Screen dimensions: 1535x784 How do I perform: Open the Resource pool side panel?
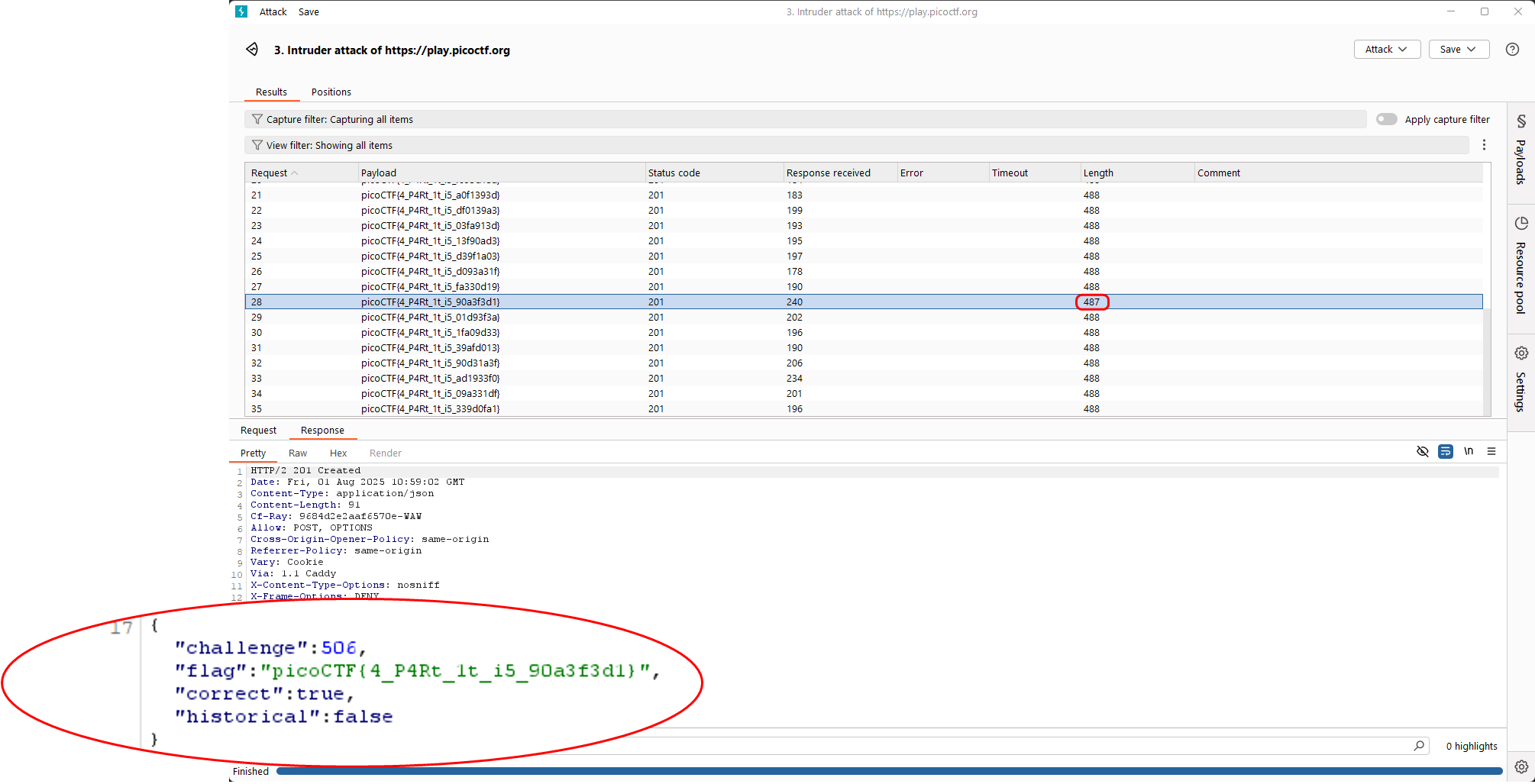pos(1520,266)
